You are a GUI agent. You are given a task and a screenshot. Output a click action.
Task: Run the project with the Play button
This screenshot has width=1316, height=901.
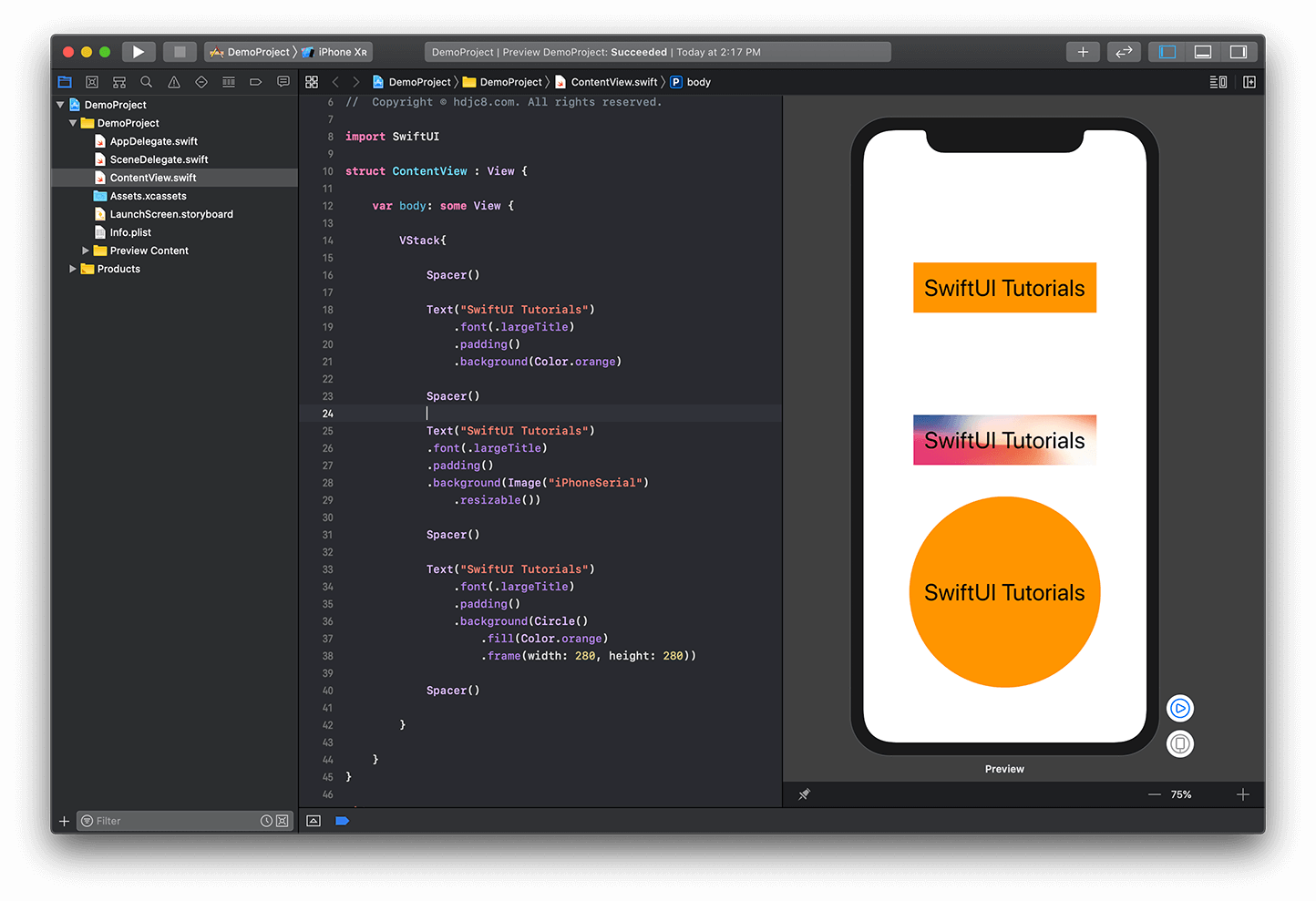click(x=139, y=52)
